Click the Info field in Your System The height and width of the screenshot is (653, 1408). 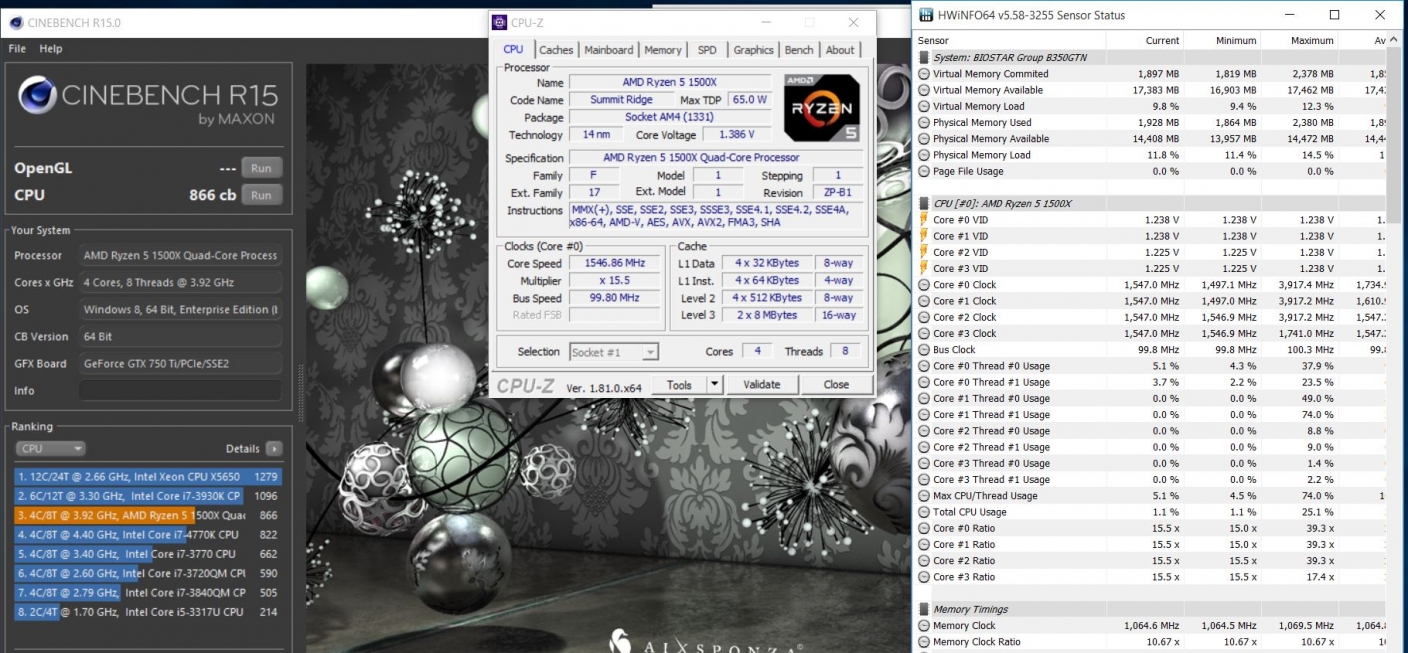[x=180, y=390]
